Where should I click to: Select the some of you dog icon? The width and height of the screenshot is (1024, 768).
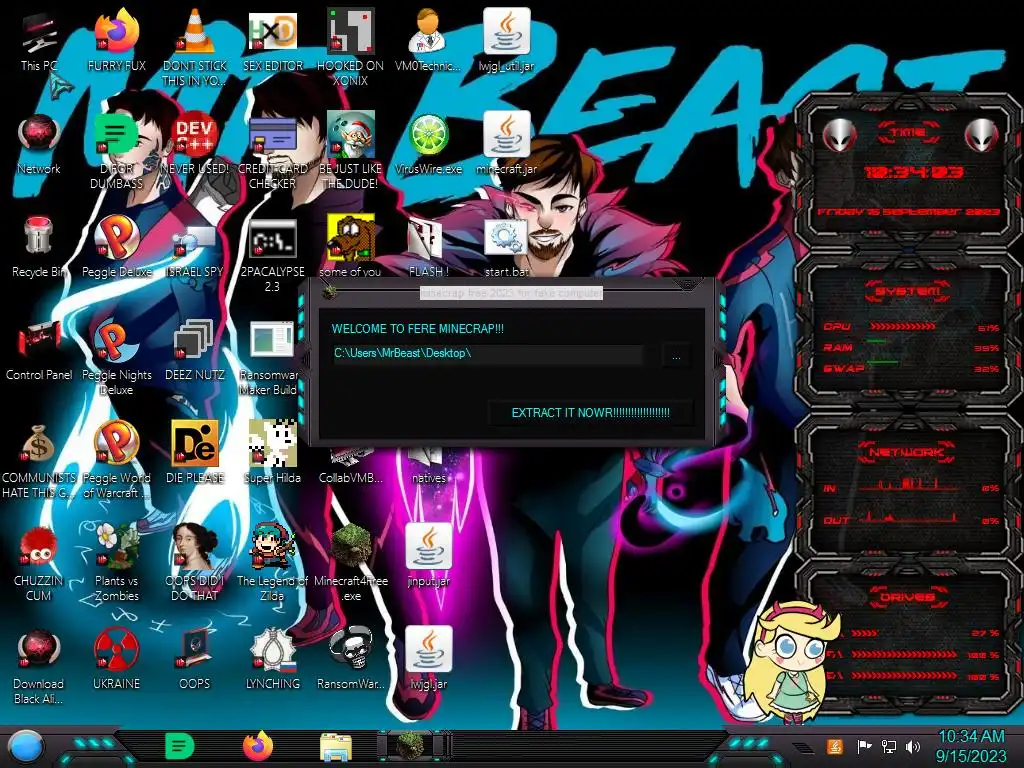(x=350, y=247)
